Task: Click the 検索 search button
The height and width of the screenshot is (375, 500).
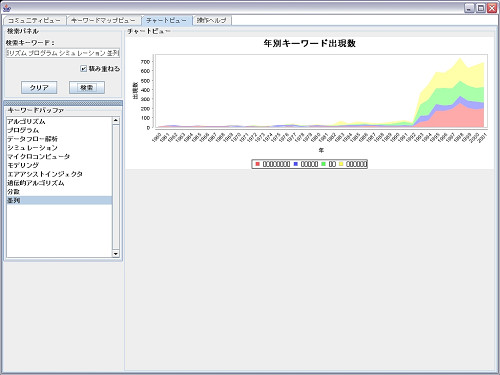Action: click(87, 88)
